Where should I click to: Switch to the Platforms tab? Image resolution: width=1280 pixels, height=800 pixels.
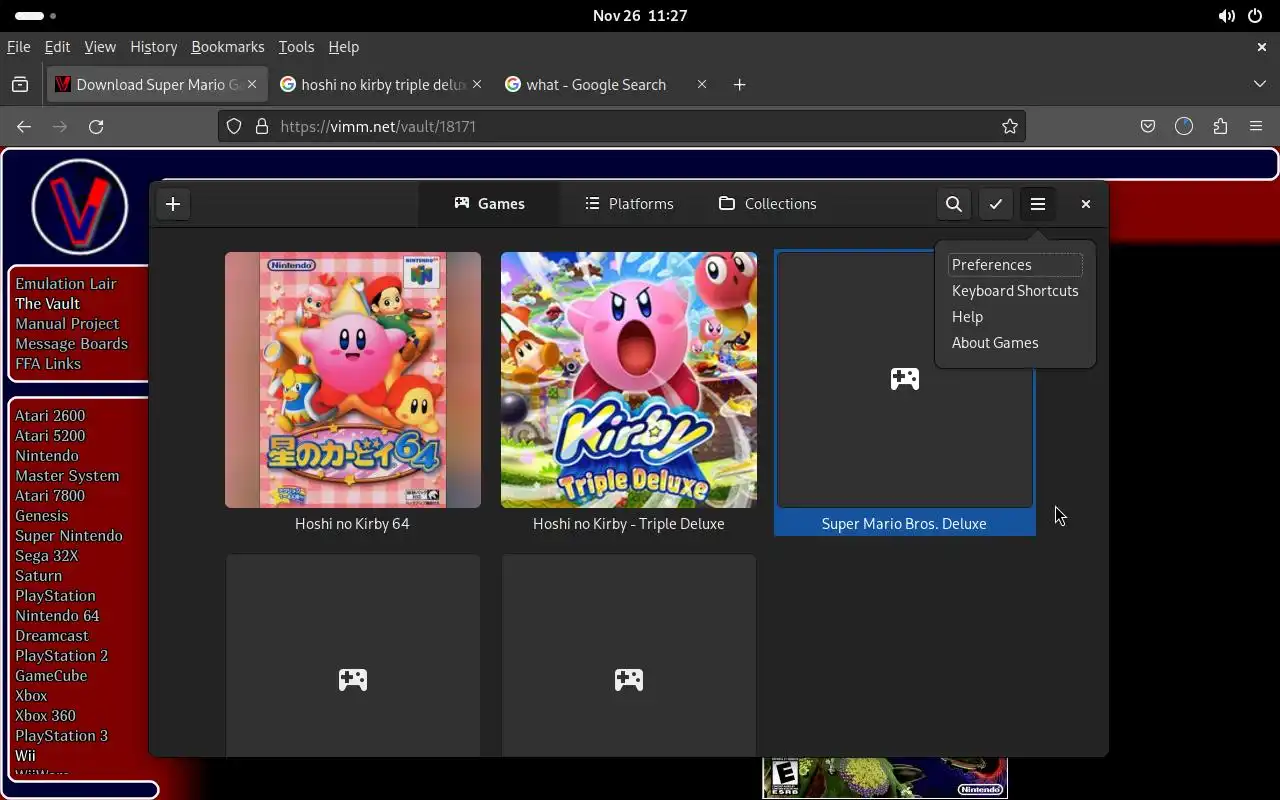click(x=629, y=204)
